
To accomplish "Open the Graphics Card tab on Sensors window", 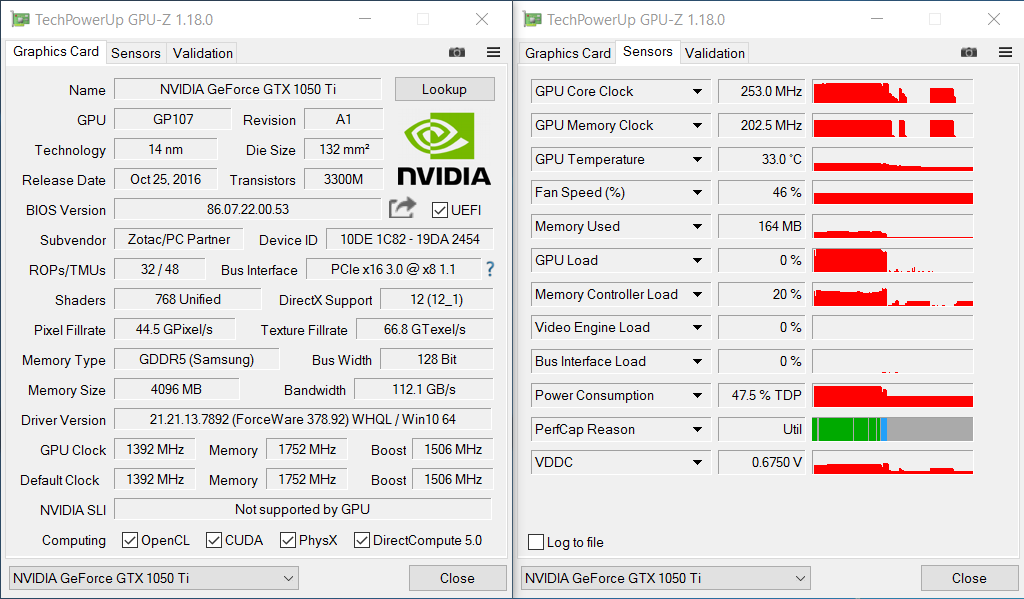I will [567, 52].
